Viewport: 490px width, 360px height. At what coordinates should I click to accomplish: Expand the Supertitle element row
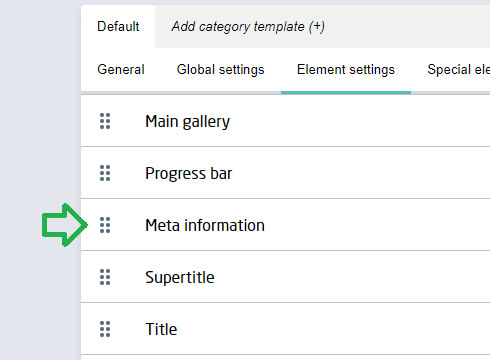click(x=285, y=277)
